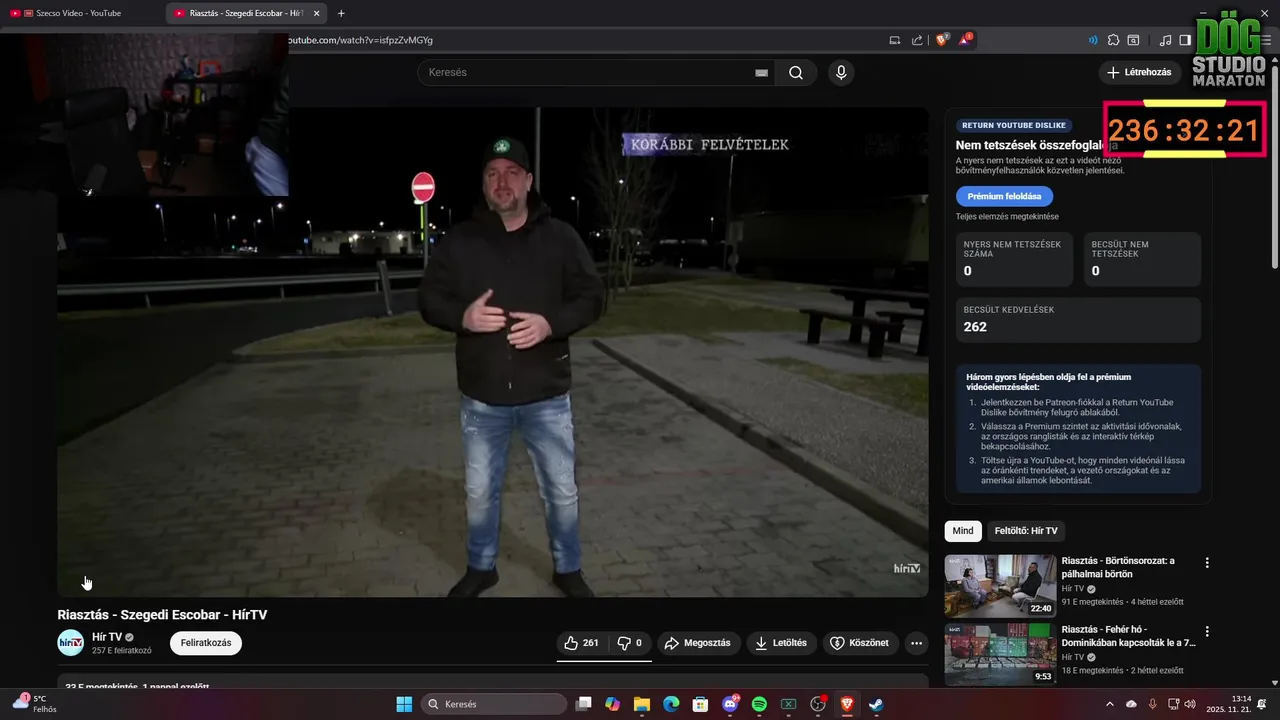
Task: Click the video title Riasztás - Szegedi Escobar - HírTV
Action: 162,615
